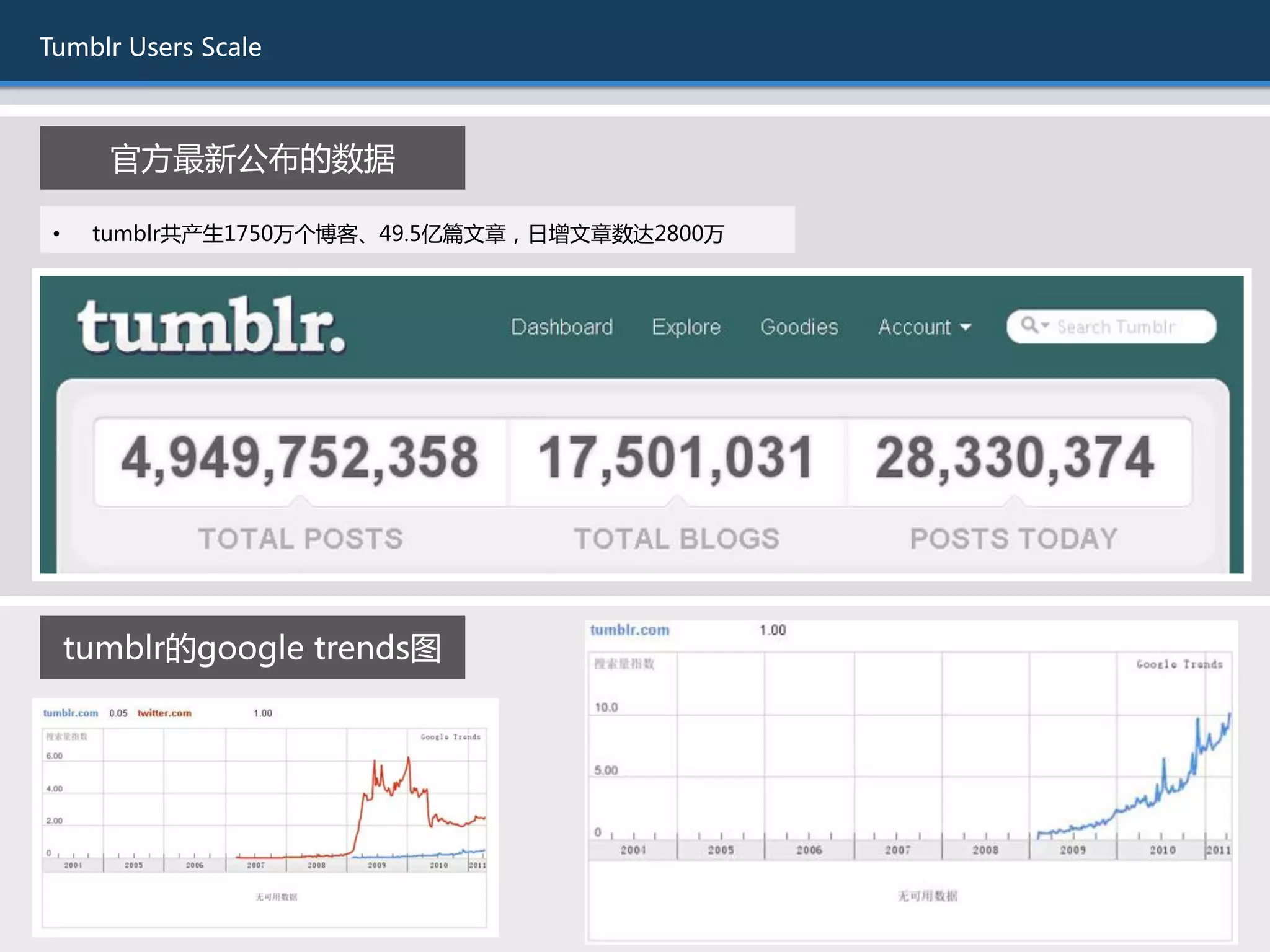Open the Explore menu item
This screenshot has width=1270, height=952.
[686, 327]
